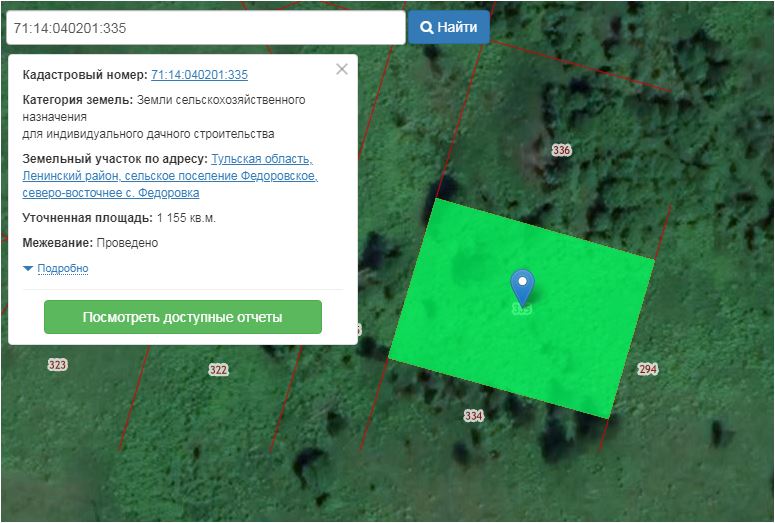
Task: Click the Межевание: Проведено status line
Action: coord(90,243)
